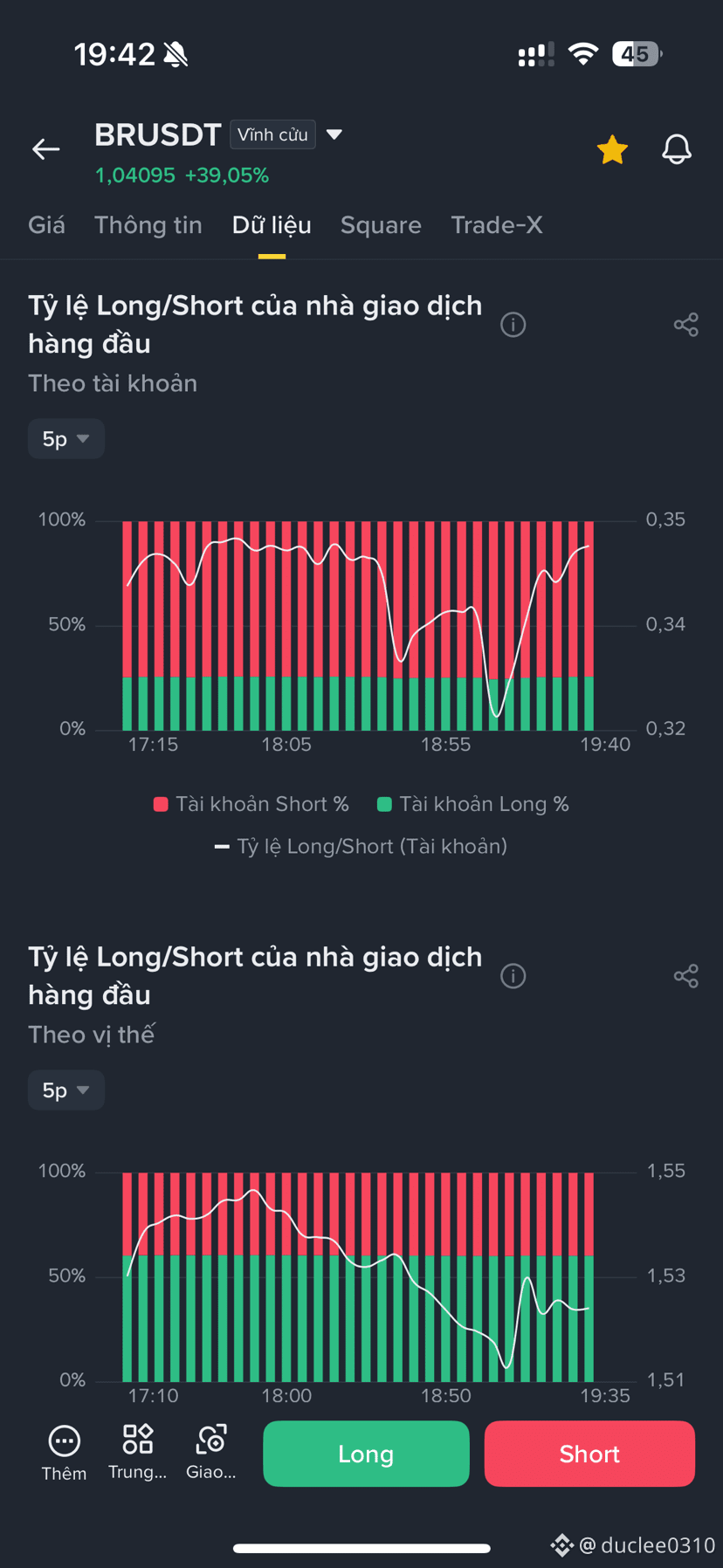Toggle the Tài khoản Long % legend
This screenshot has width=723, height=1568.
click(473, 804)
